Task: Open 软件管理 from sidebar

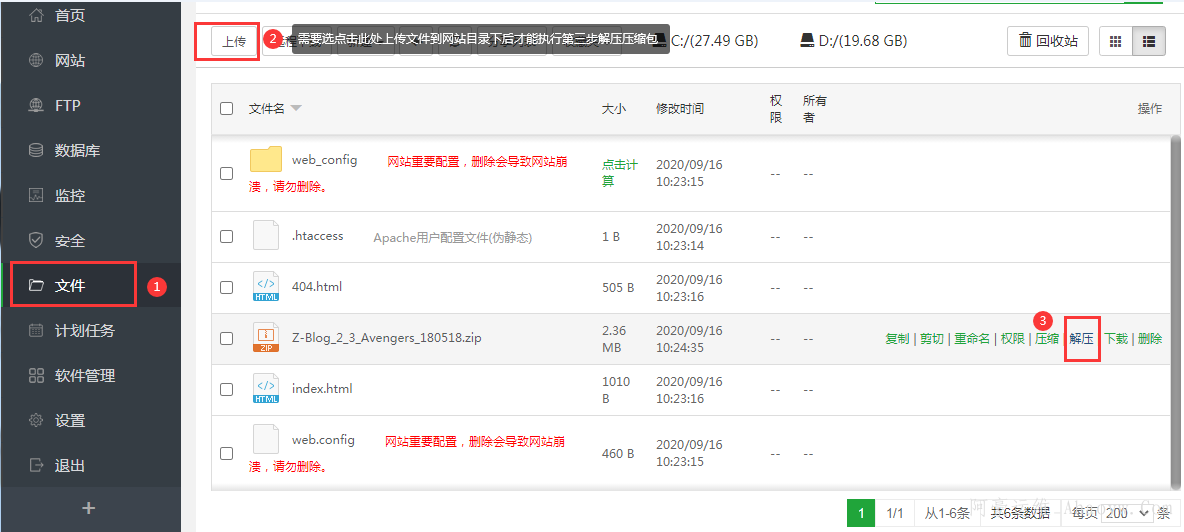Action: pyautogui.click(x=84, y=375)
